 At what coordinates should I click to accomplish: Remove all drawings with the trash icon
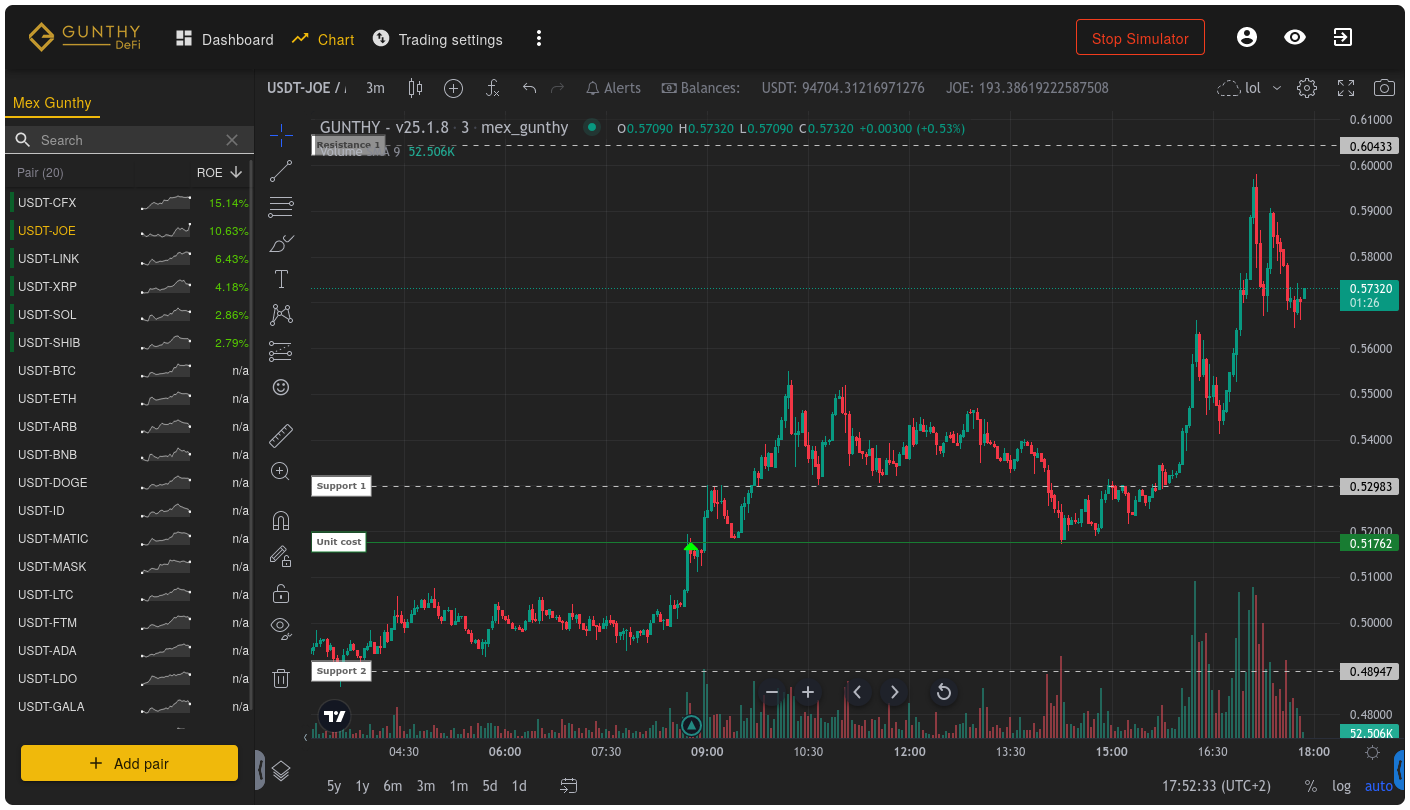coord(281,678)
